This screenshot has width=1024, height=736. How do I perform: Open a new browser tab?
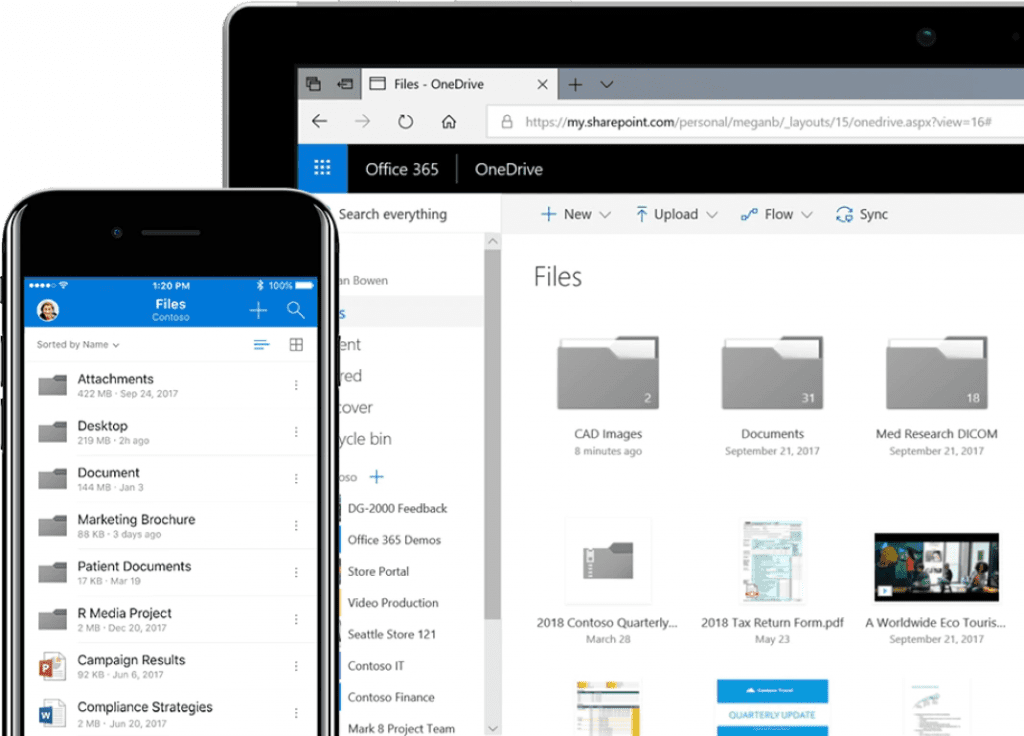pos(575,84)
